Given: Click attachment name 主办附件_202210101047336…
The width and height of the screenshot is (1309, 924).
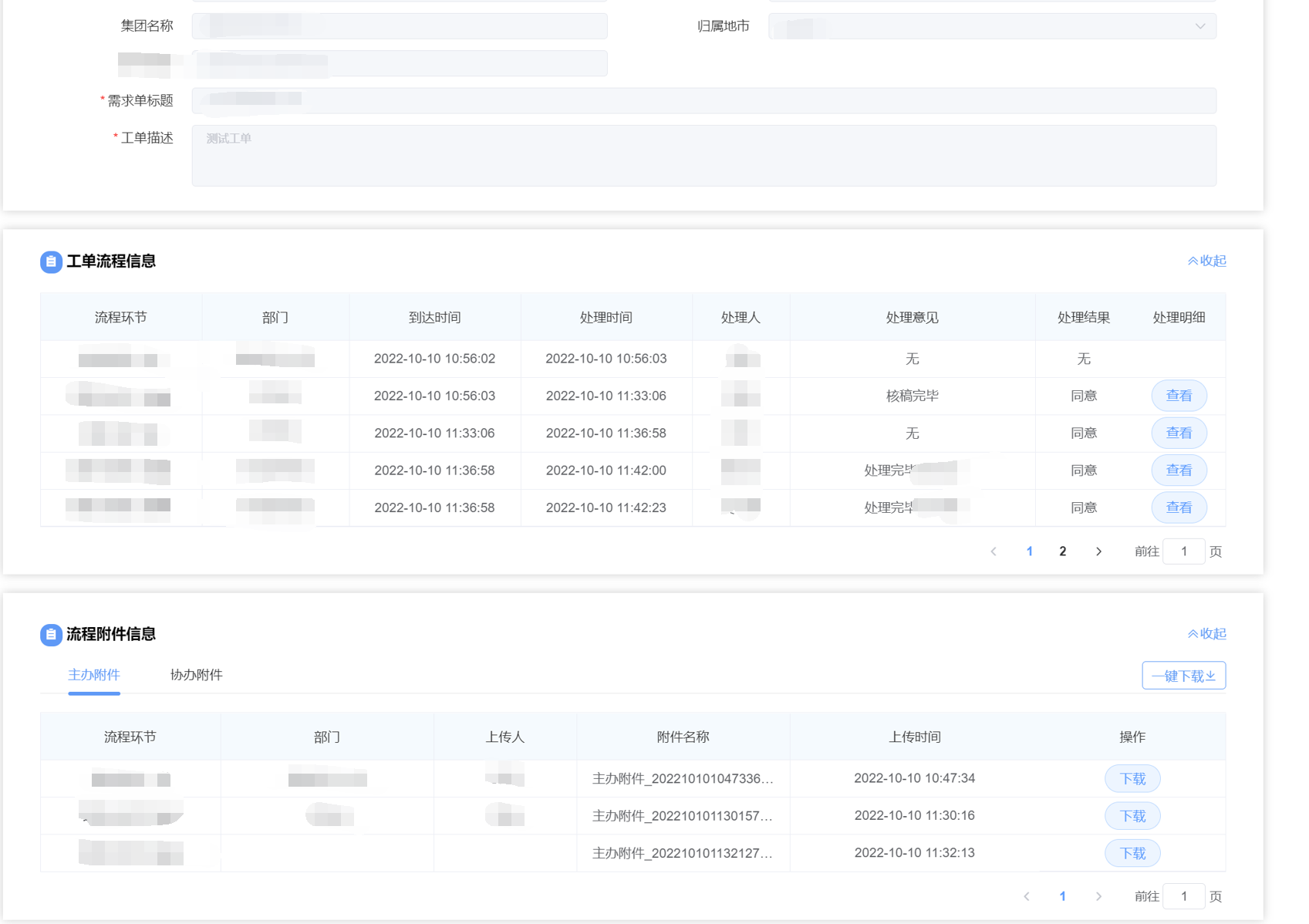Looking at the screenshot, I should (x=683, y=778).
